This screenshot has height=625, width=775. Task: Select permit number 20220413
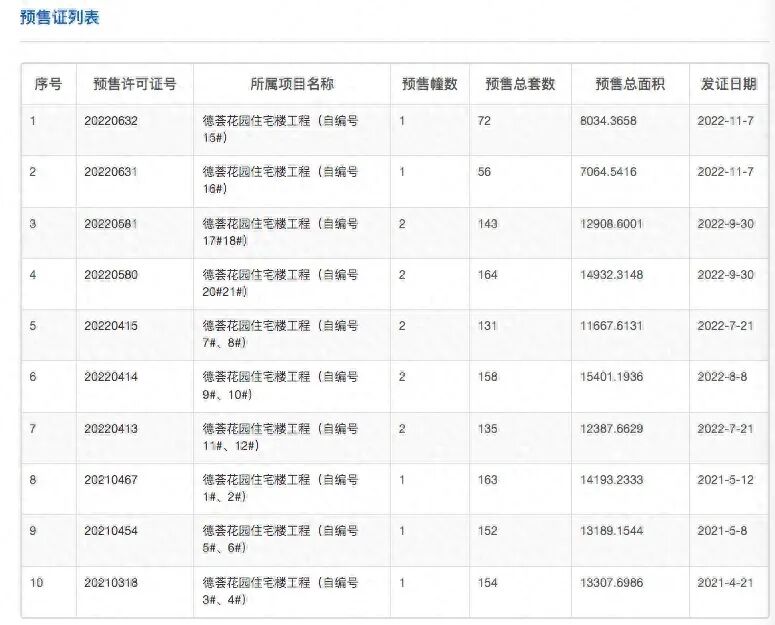point(111,429)
